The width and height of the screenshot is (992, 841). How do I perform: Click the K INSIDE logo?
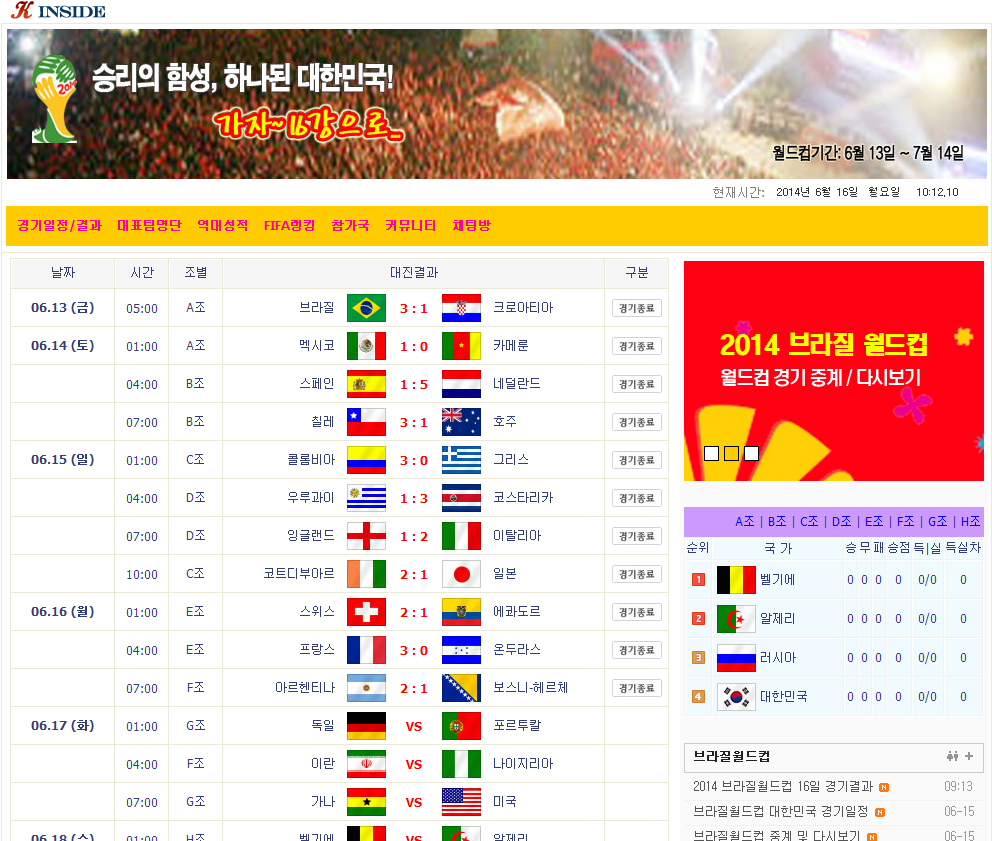click(x=58, y=11)
